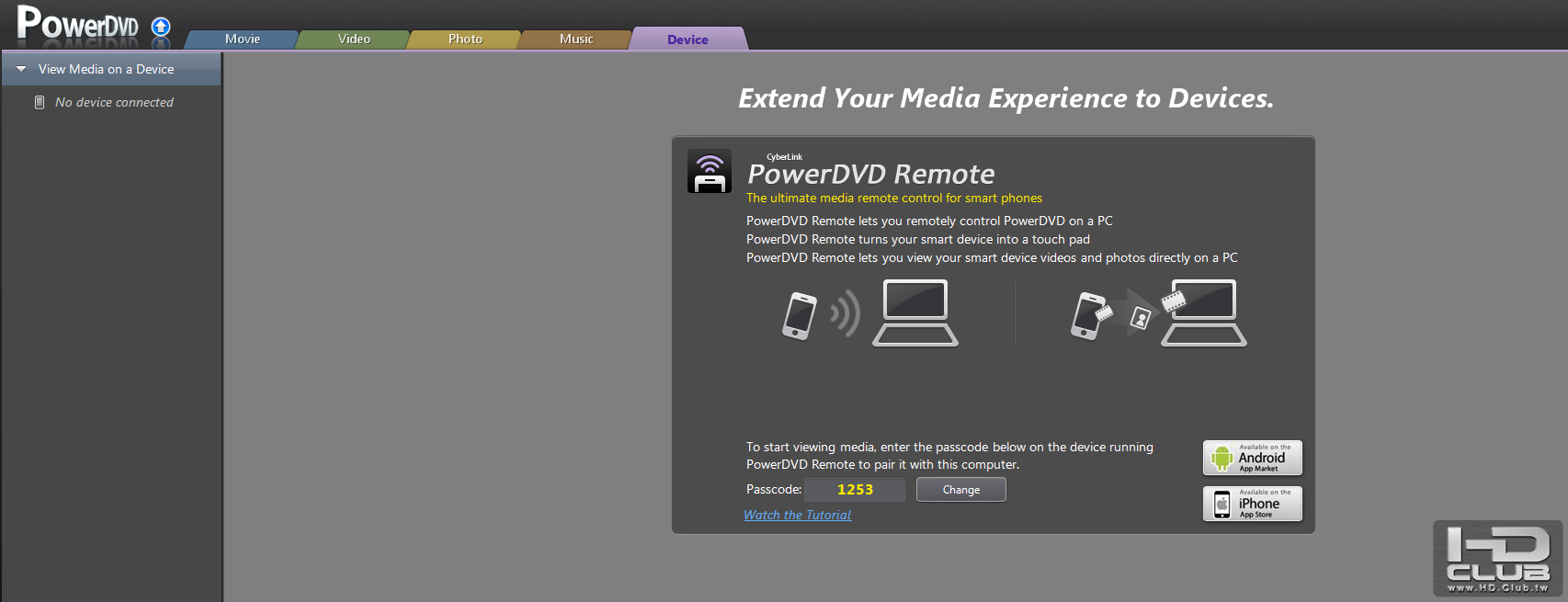Click the yellow 'ultimate media remote control' tagline
The height and width of the screenshot is (602, 1568).
click(x=894, y=198)
